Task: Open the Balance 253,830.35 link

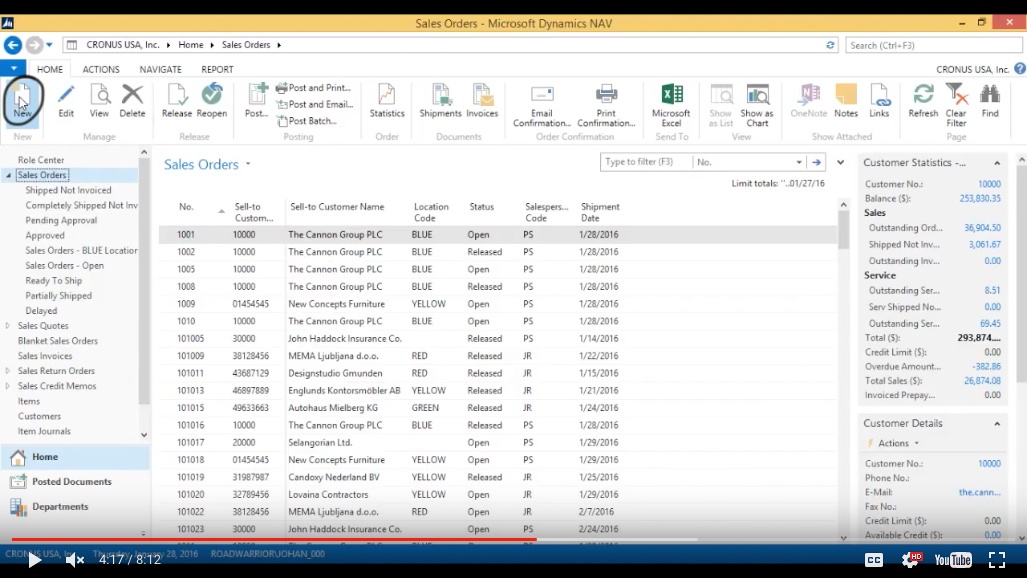Action: pyautogui.click(x=980, y=199)
